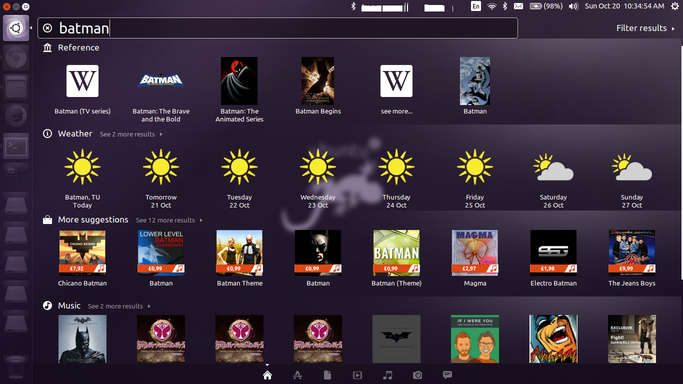683x384 pixels.
Task: Expand More suggestions See 12 more results
Action: coord(169,220)
